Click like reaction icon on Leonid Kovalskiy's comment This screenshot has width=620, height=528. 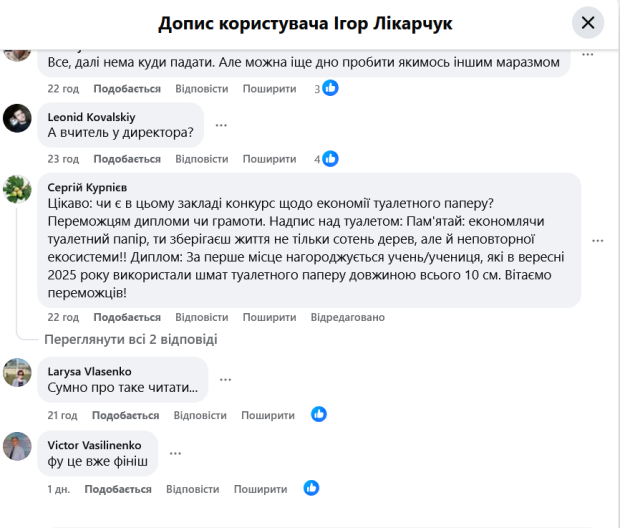point(330,158)
